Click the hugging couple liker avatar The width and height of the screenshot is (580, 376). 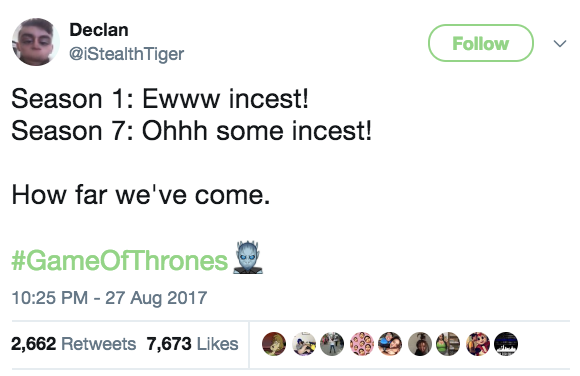pos(390,344)
